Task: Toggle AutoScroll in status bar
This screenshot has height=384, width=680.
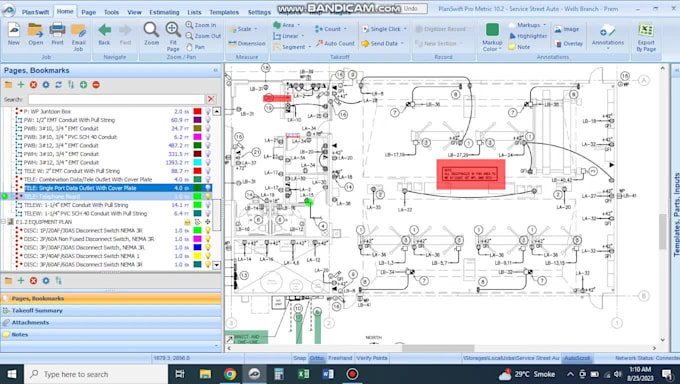Action: point(577,358)
